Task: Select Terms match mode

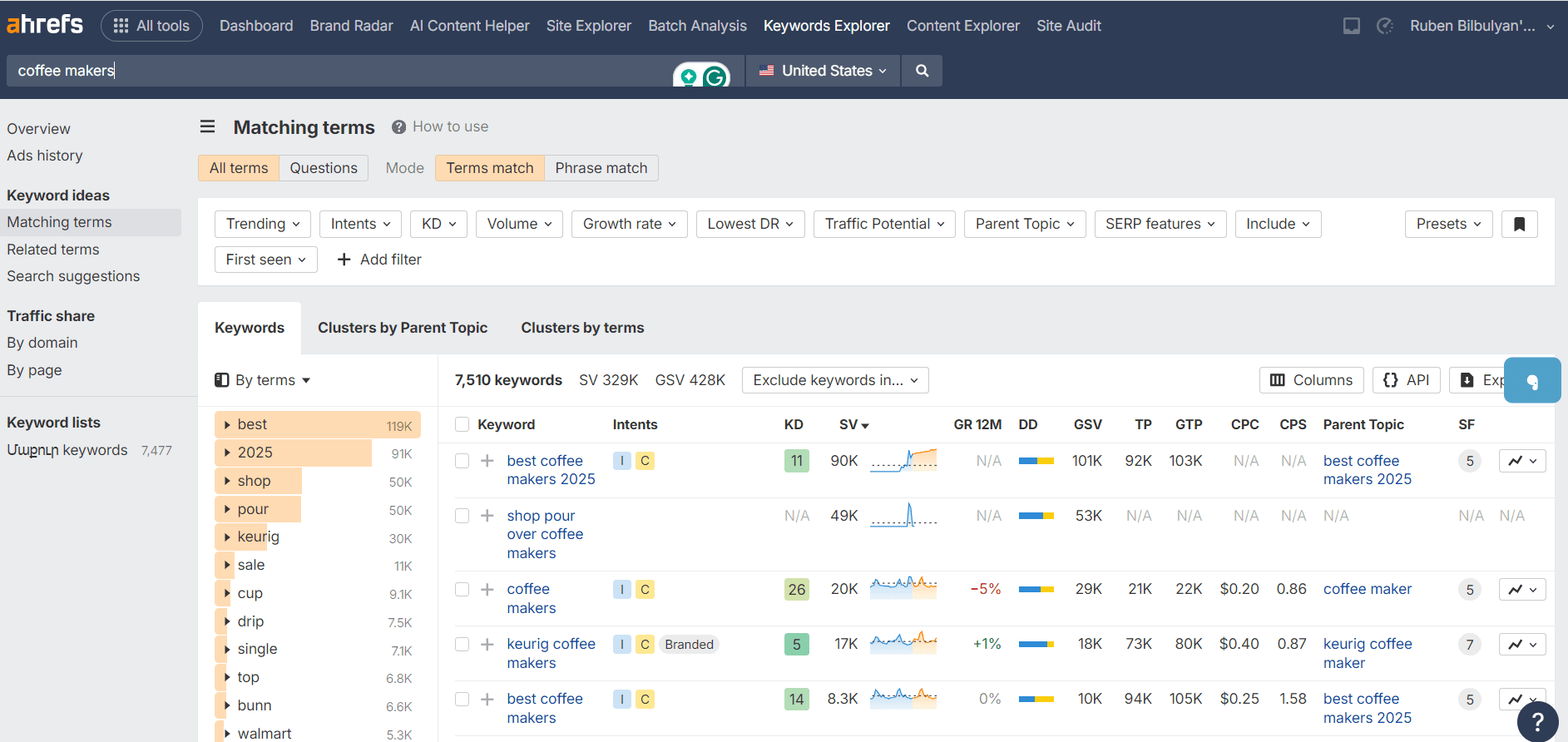Action: pos(490,168)
